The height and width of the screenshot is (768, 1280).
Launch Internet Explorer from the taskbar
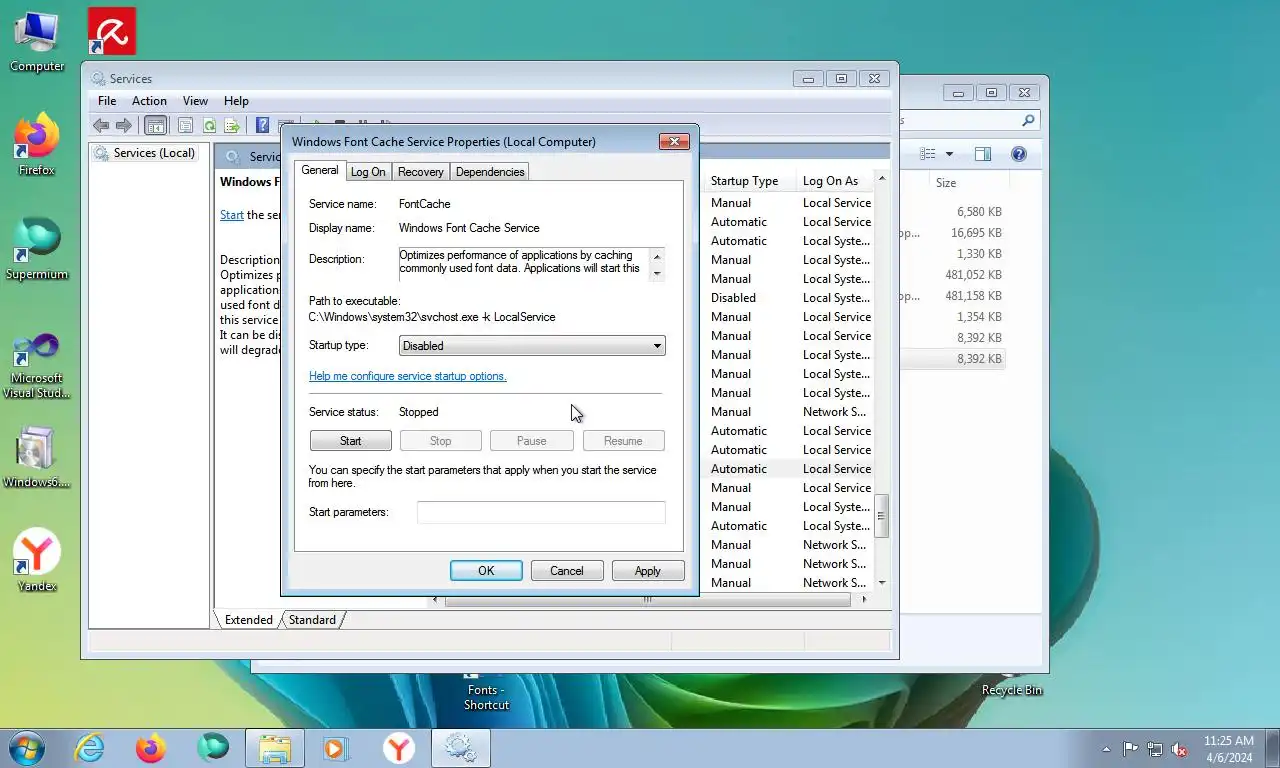[90, 748]
